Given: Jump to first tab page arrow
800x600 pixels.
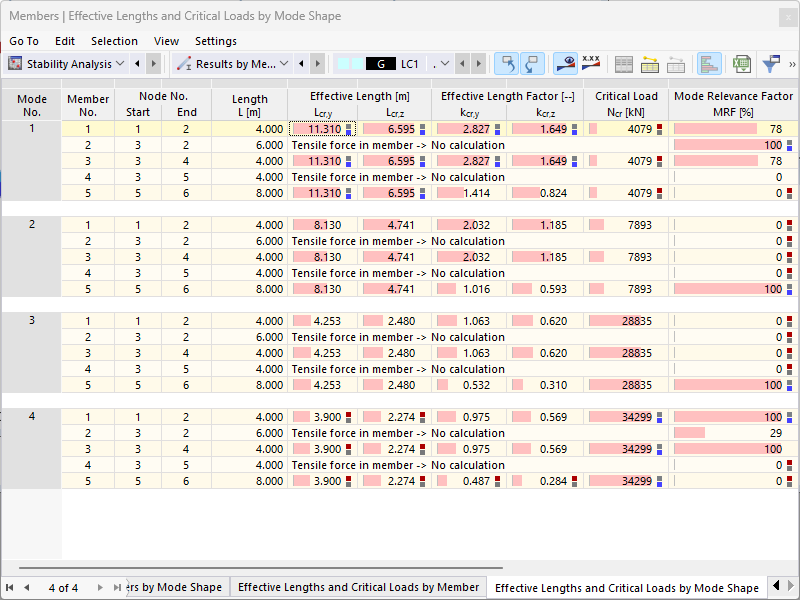Looking at the screenshot, I should 9,588.
